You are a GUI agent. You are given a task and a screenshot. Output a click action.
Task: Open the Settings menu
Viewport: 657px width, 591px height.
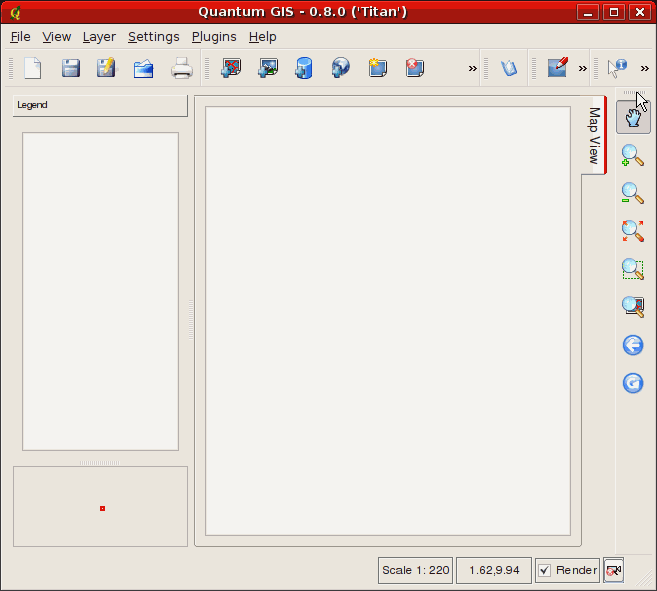154,37
